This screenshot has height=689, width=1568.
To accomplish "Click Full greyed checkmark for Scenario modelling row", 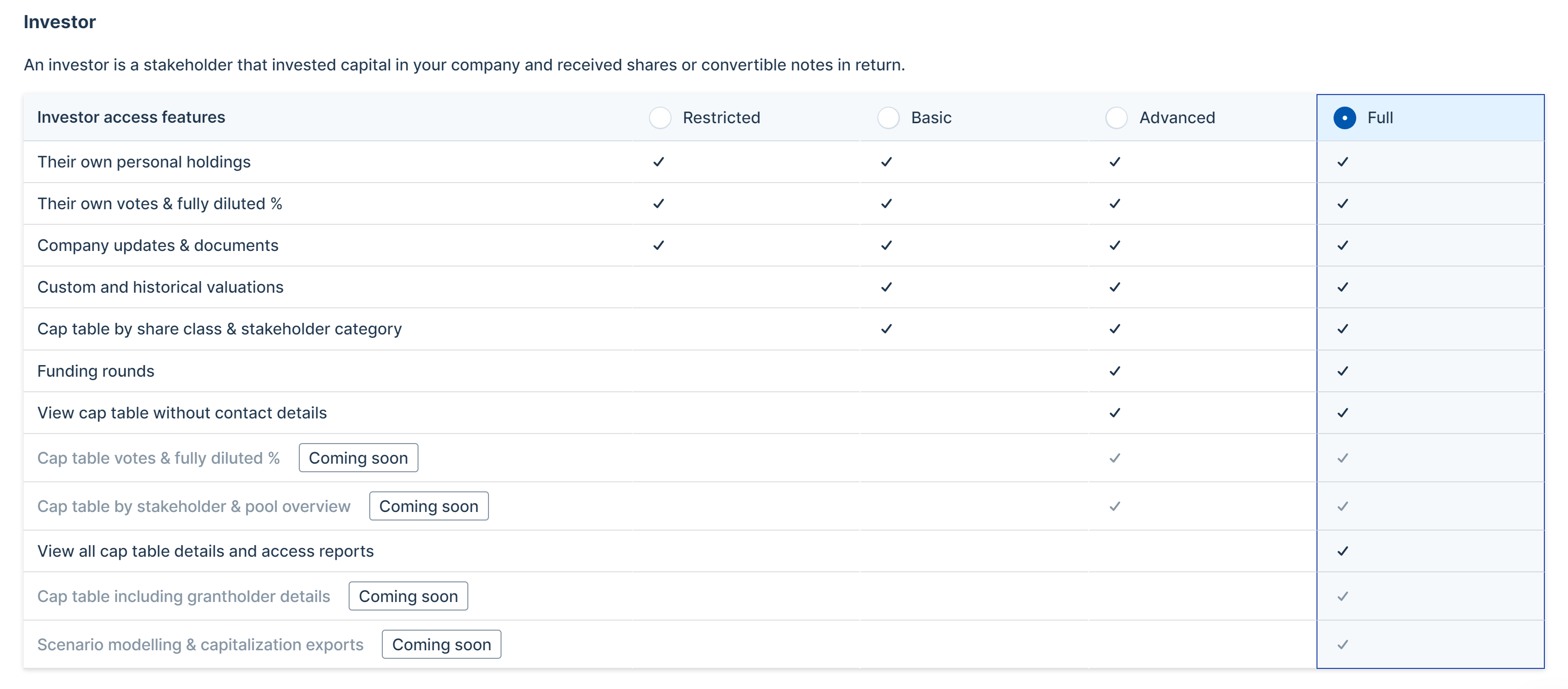I will (1344, 644).
